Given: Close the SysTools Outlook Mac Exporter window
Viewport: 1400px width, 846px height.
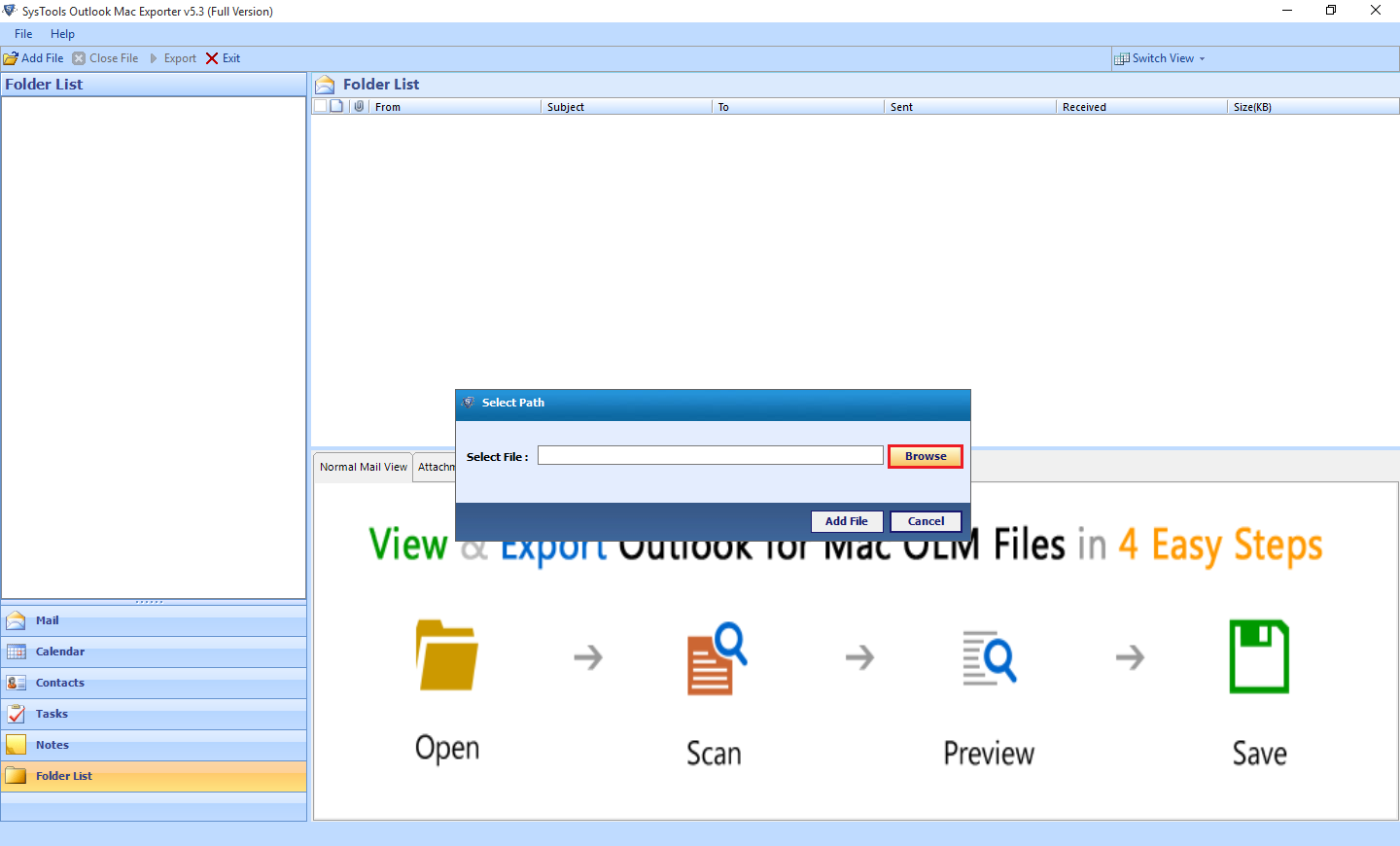Looking at the screenshot, I should tap(1376, 11).
